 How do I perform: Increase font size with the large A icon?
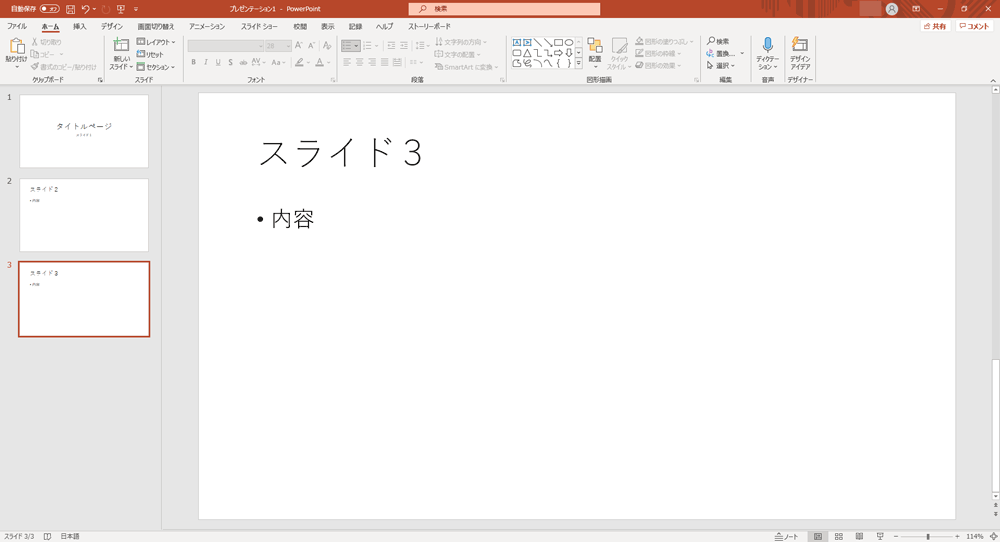(298, 46)
